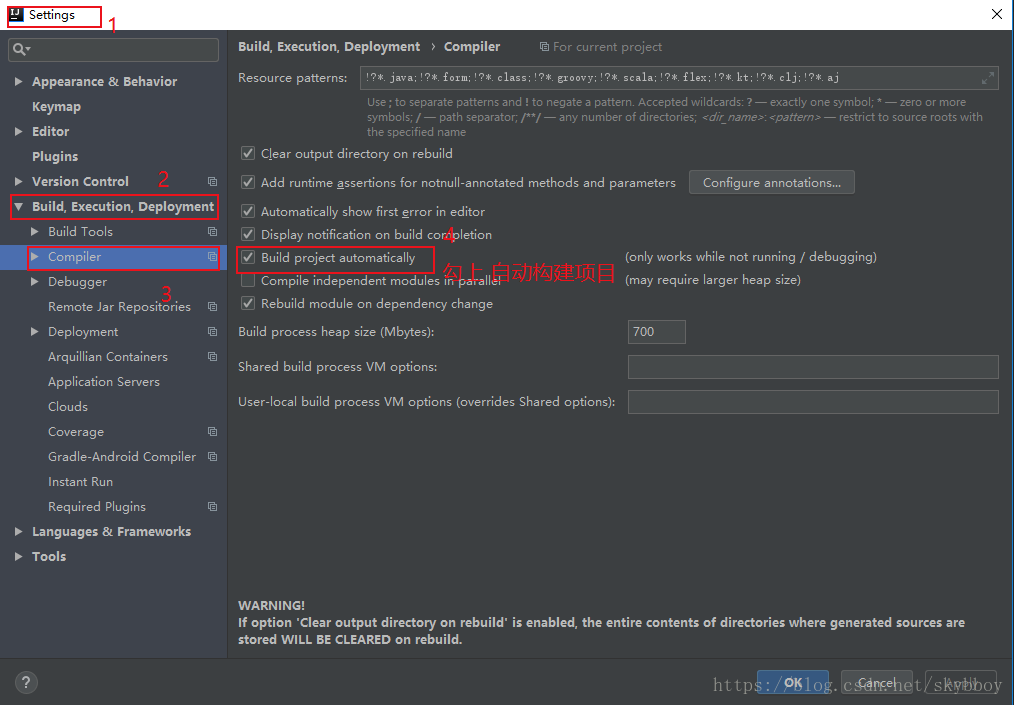Expand the Compiler node arrow
1014x705 pixels.
35,257
